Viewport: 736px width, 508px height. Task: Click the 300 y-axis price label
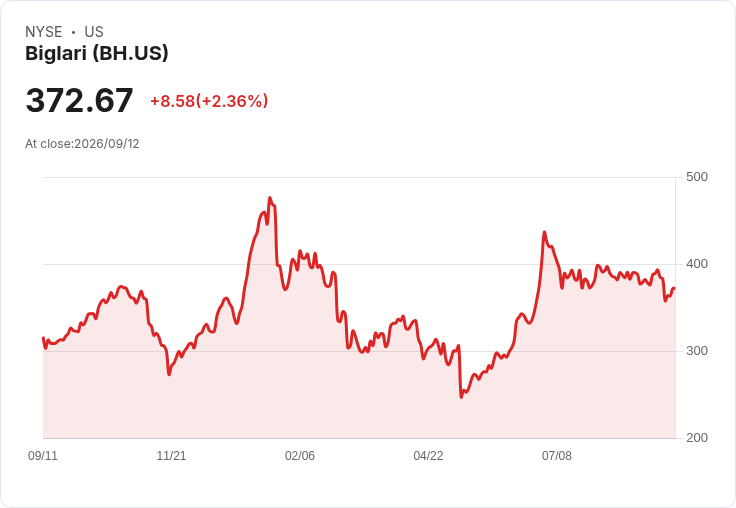[x=697, y=351]
